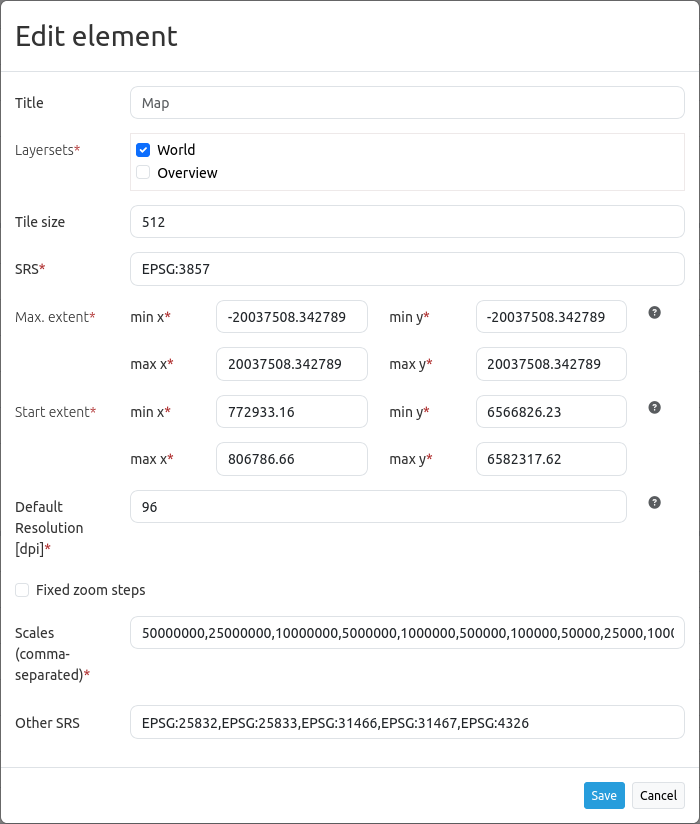Screen dimensions: 700x824
Task: Click the Scales comma-separated field
Action: point(407,633)
